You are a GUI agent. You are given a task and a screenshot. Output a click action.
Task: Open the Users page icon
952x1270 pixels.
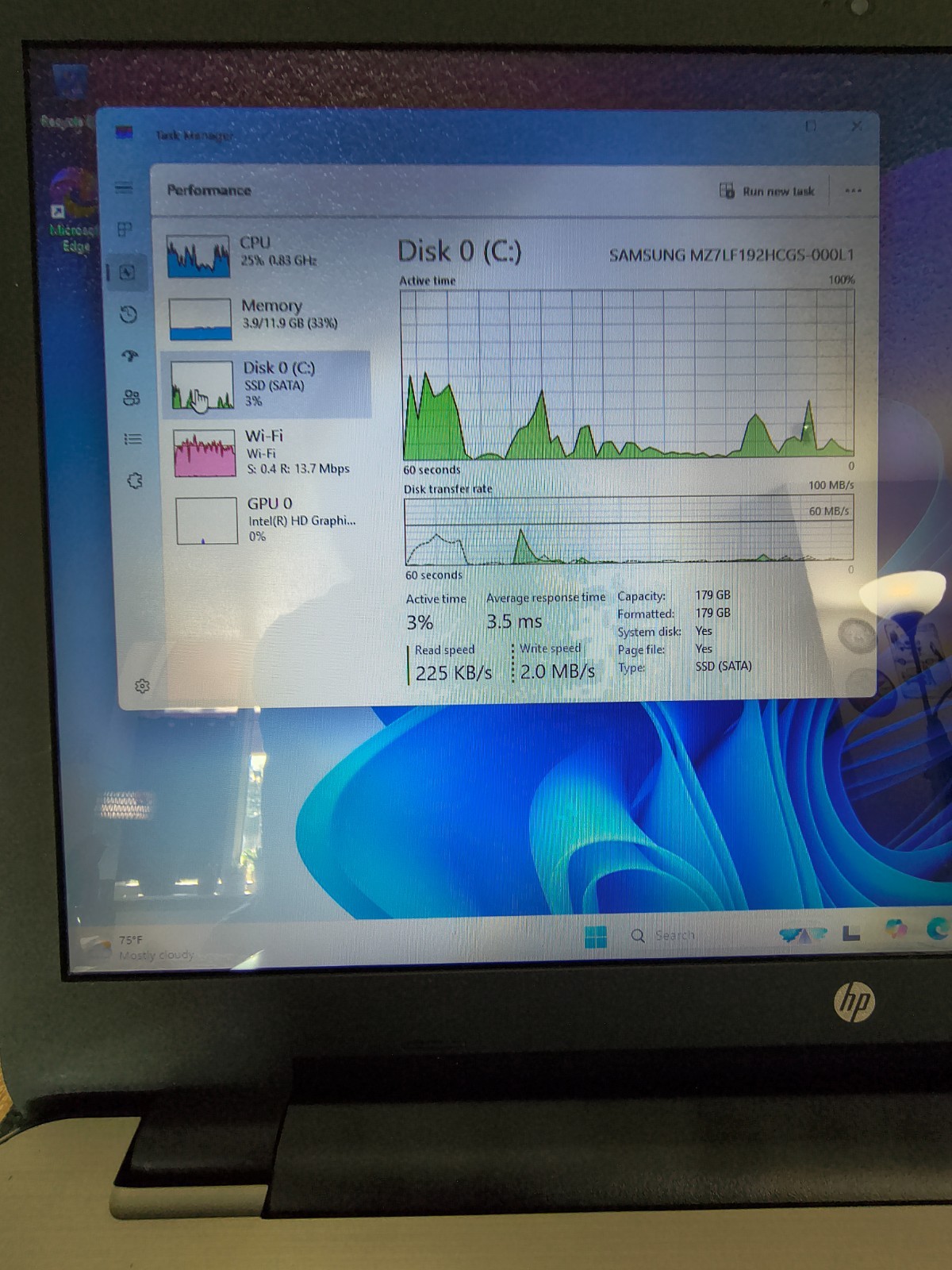132,397
